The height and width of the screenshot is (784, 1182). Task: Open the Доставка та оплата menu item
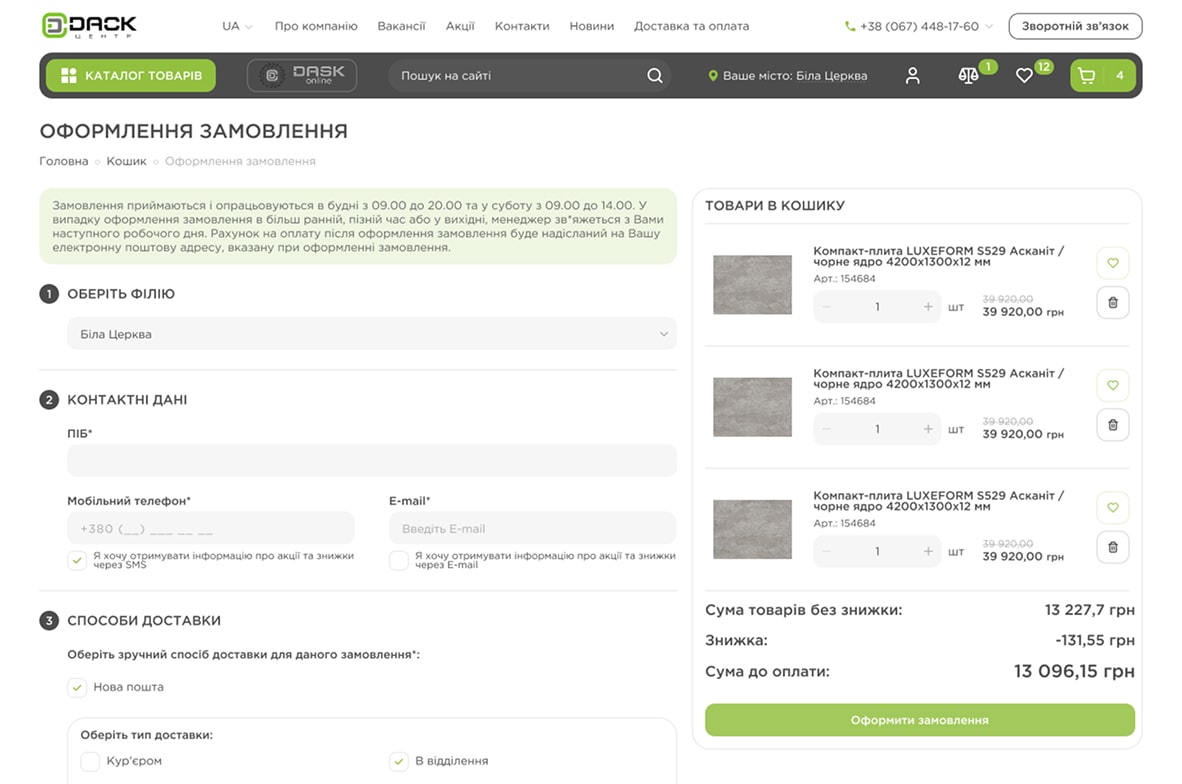click(691, 26)
